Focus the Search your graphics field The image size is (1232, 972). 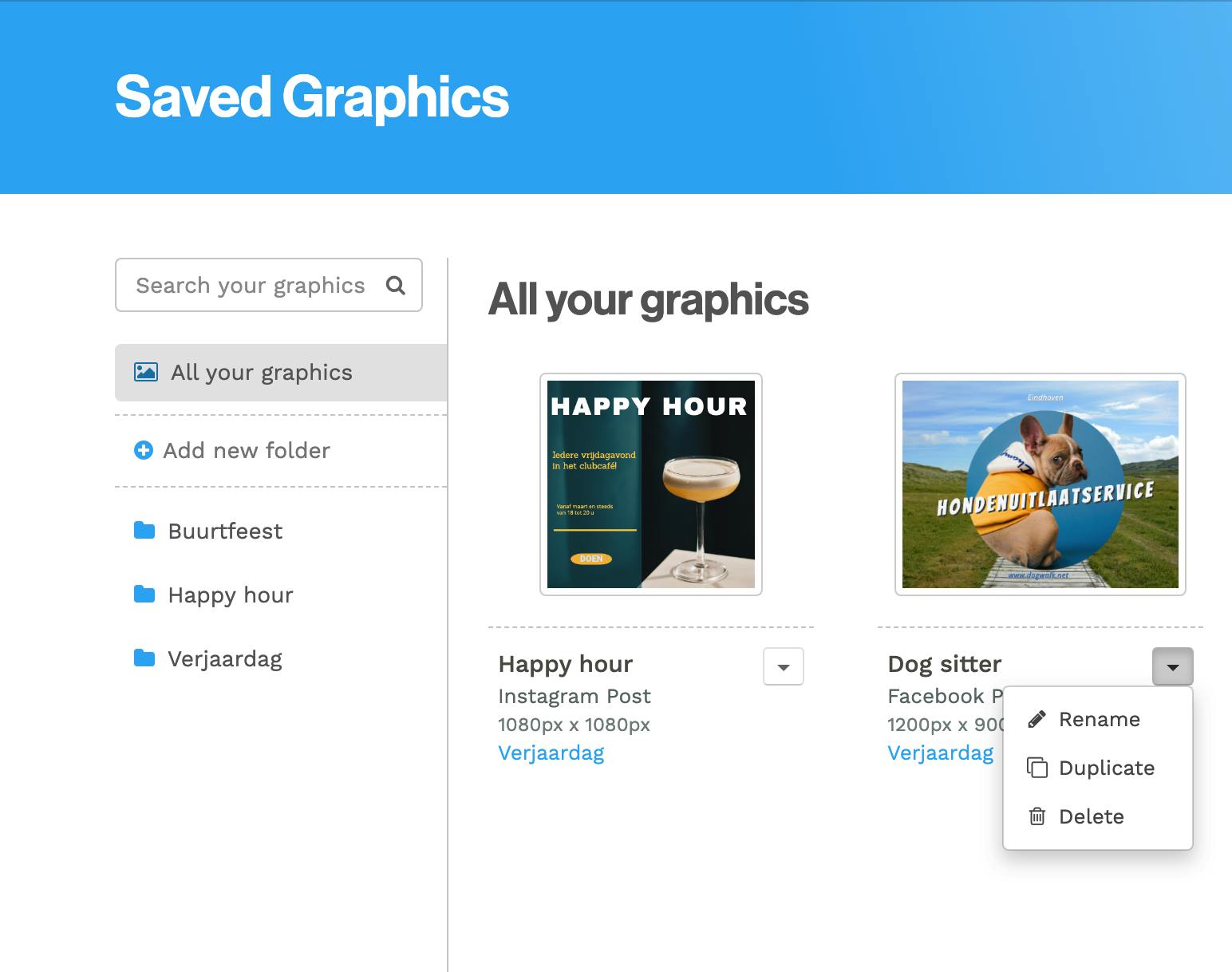tap(269, 285)
